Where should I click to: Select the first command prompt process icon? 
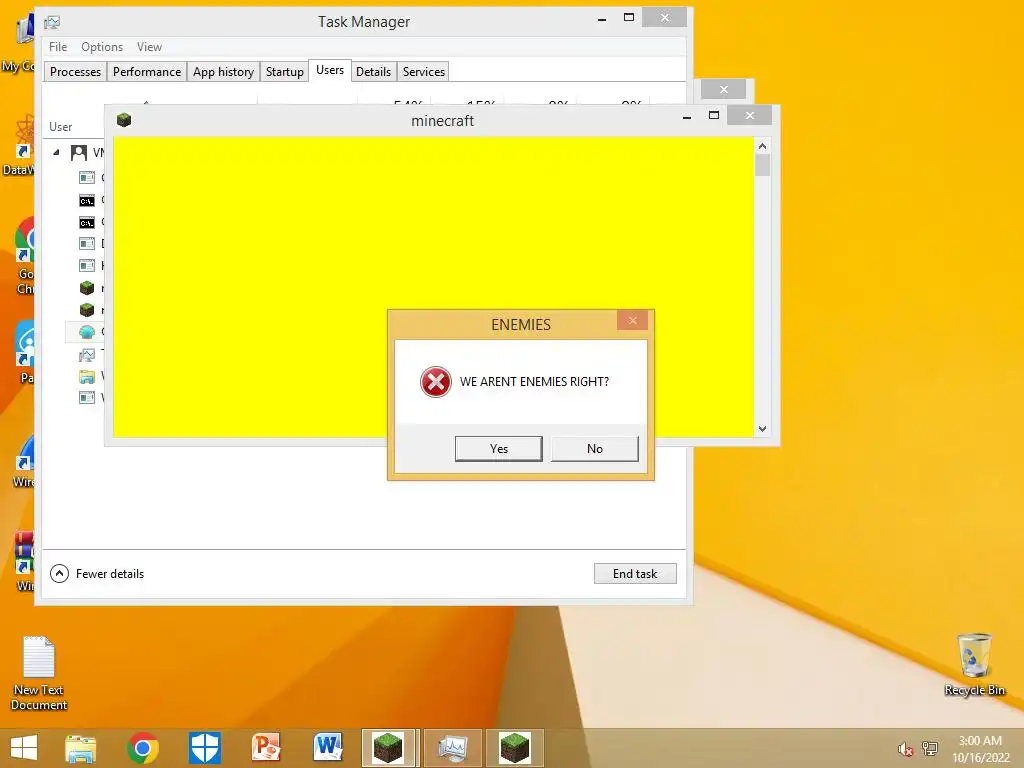click(87, 200)
